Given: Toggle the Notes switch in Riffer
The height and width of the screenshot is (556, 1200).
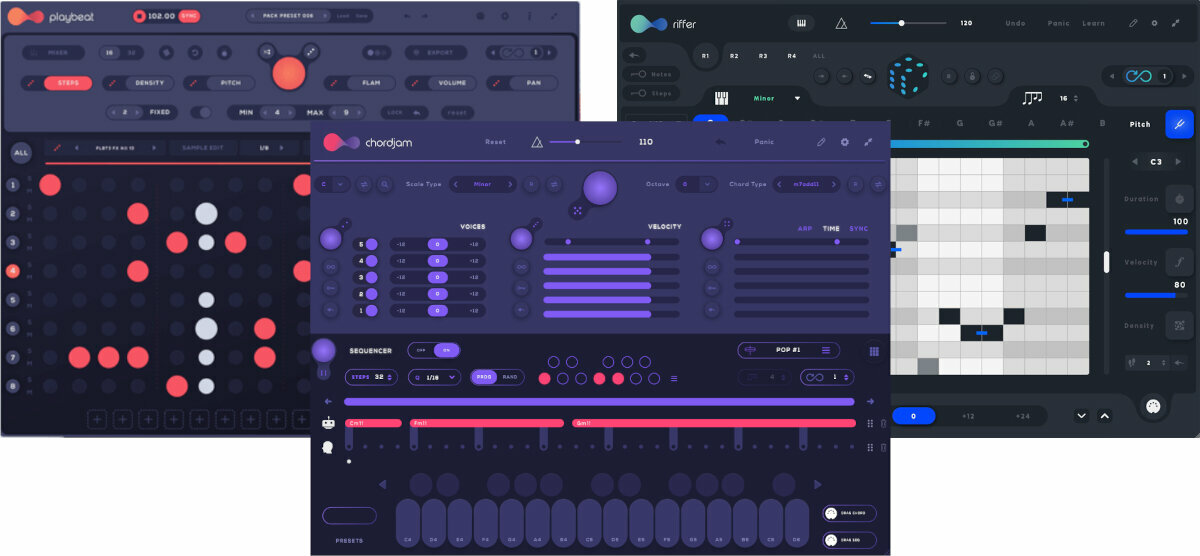Looking at the screenshot, I should pyautogui.click(x=649, y=74).
